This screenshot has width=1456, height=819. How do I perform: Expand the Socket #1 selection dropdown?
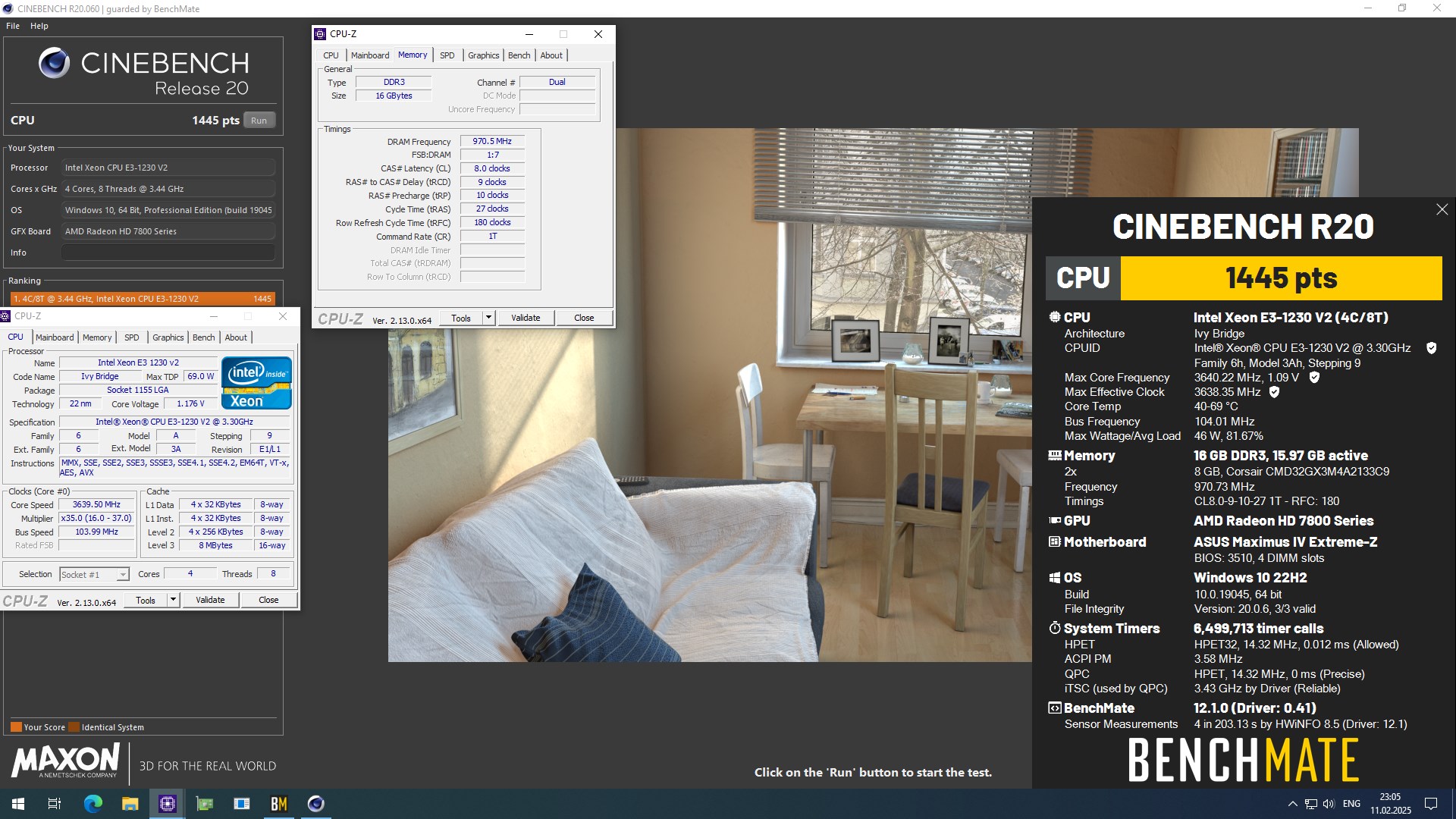point(123,575)
